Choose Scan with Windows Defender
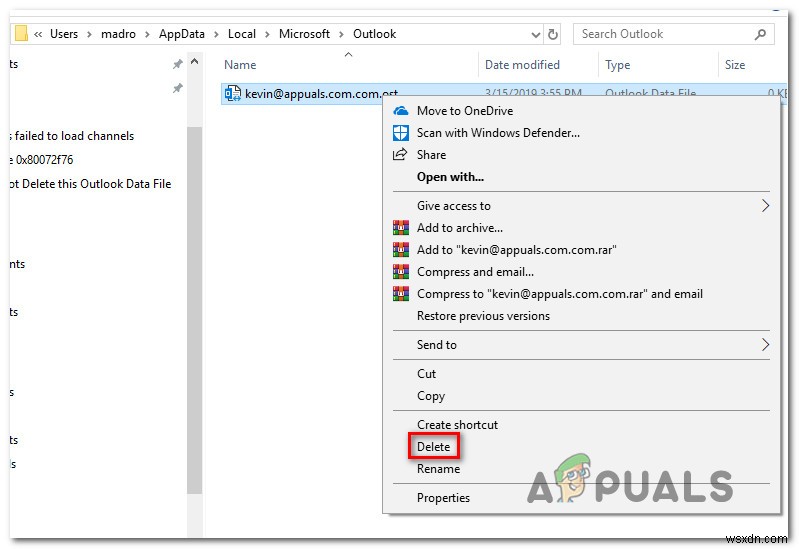 (498, 133)
